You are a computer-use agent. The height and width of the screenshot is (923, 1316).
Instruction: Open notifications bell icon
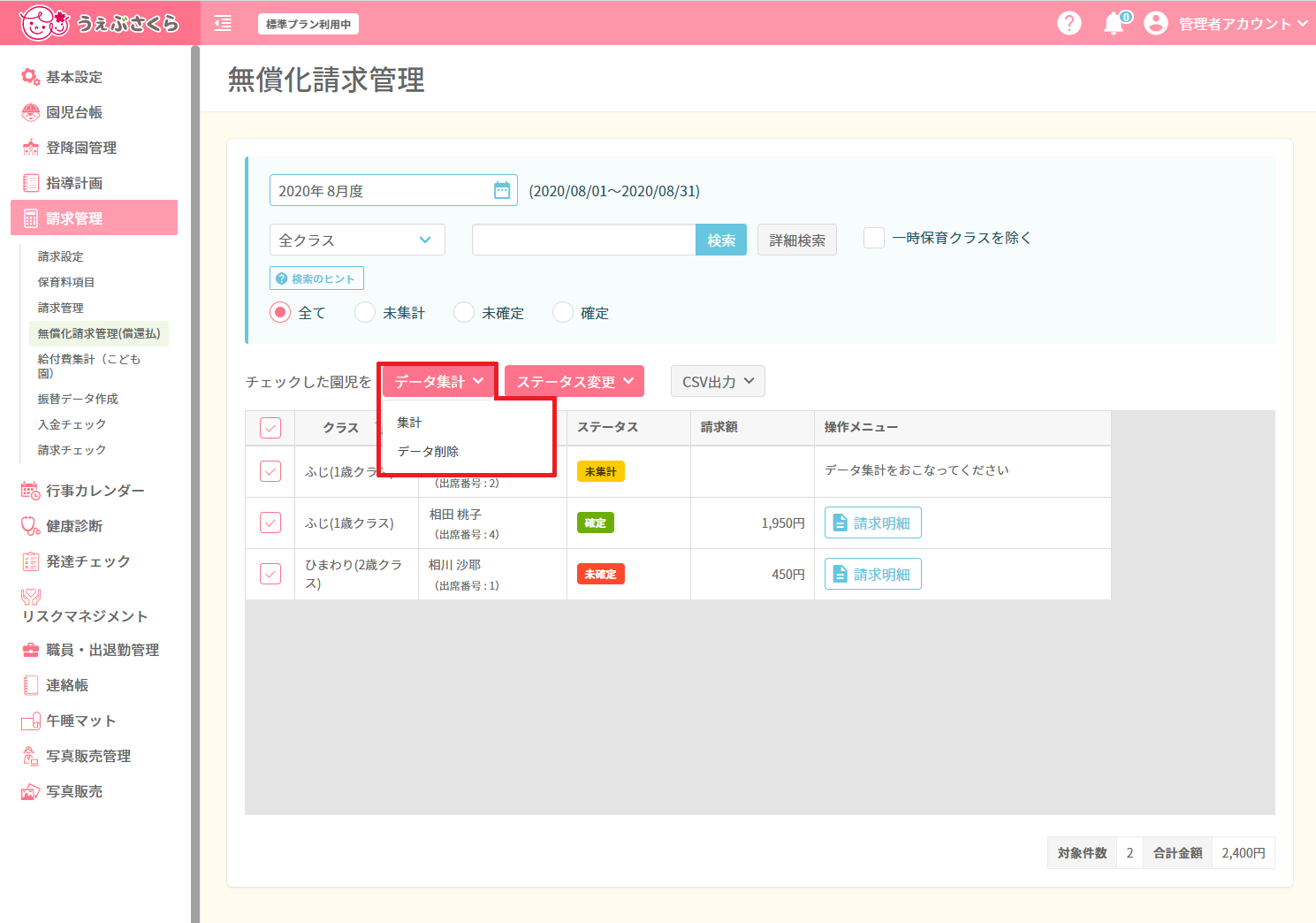[x=1114, y=24]
